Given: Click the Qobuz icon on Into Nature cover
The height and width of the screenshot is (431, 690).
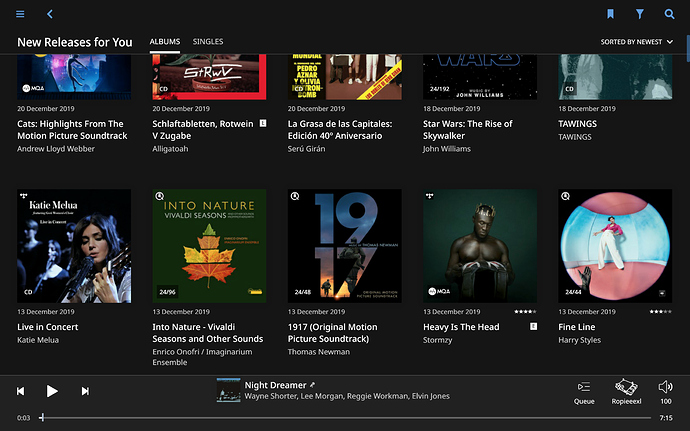Looking at the screenshot, I should 160,196.
